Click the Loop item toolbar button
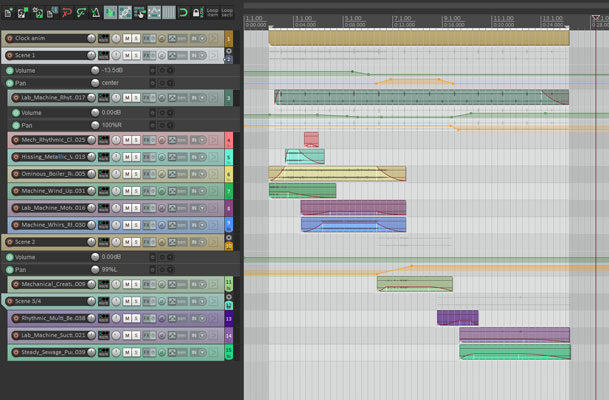609x400 pixels. tap(212, 13)
